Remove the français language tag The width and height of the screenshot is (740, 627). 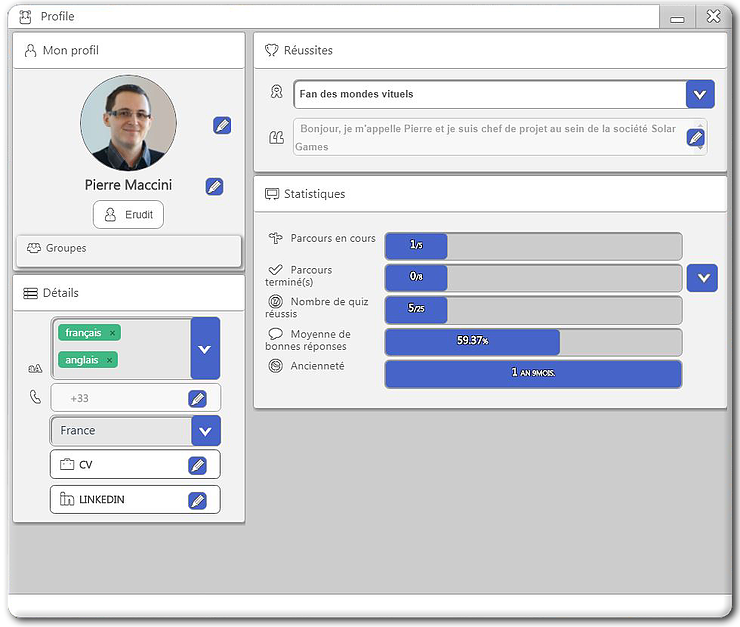tap(112, 333)
